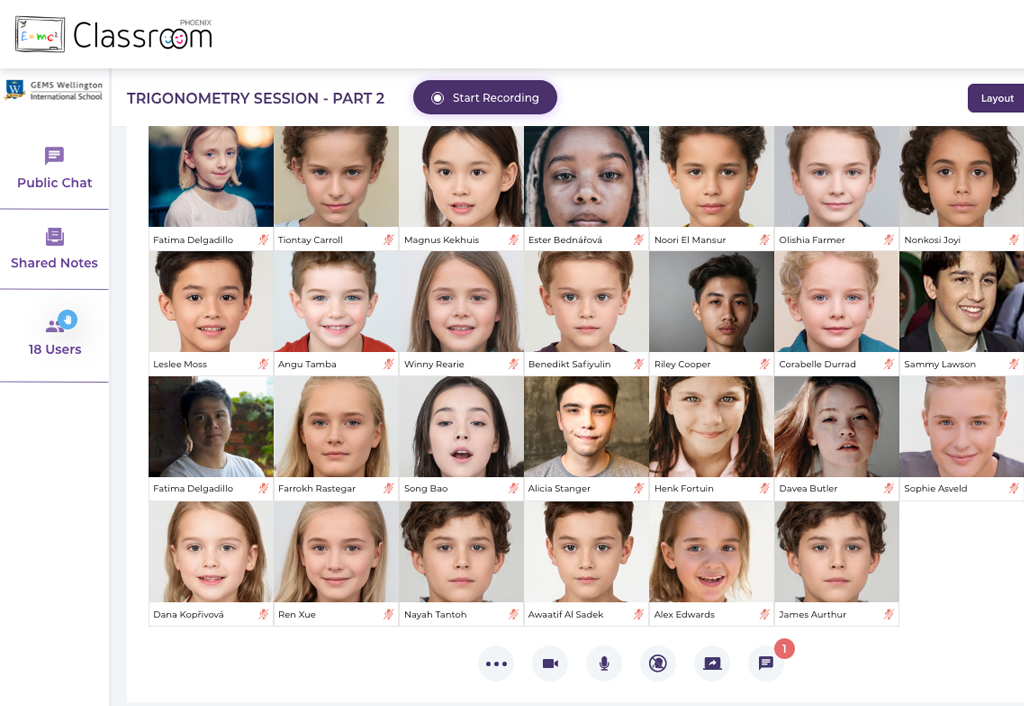Viewport: 1024px width, 706px height.
Task: Show the 18 Users list
Action: point(54,334)
